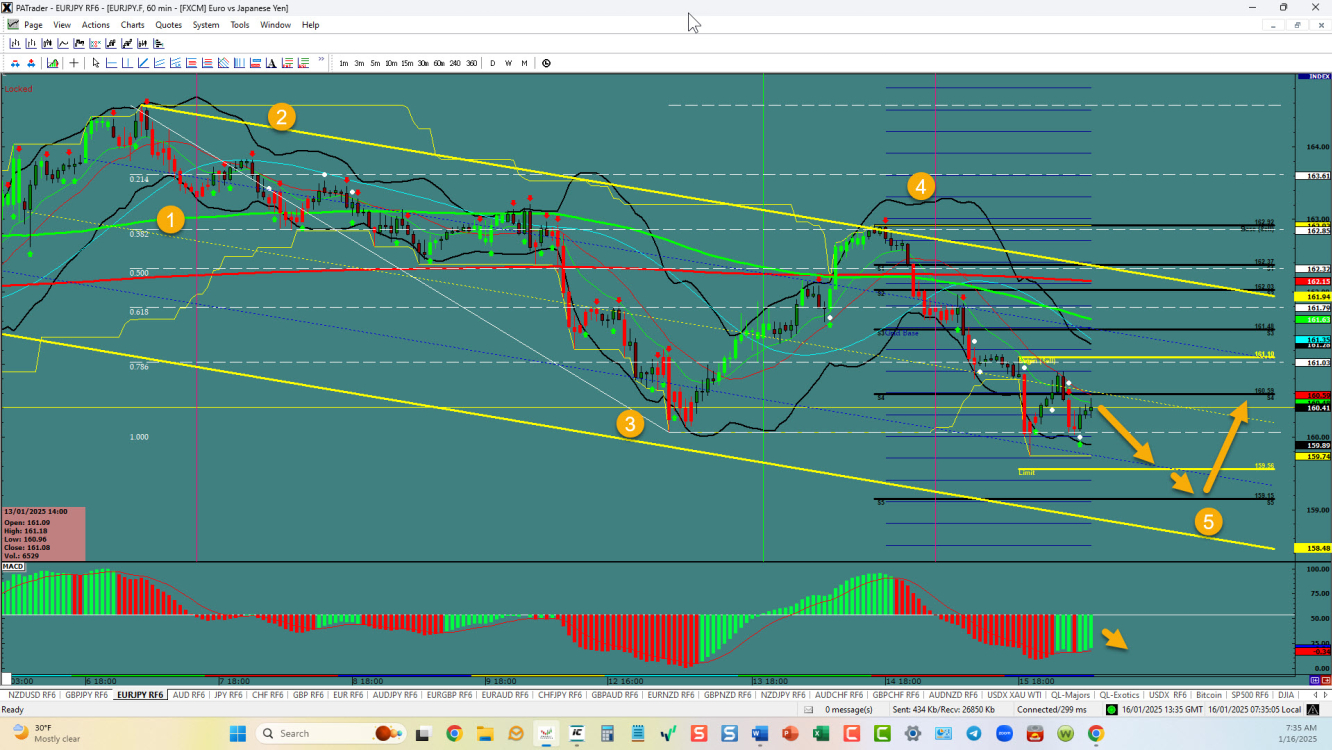Image resolution: width=1332 pixels, height=750 pixels.
Task: Switch chart to the 240 minute timeframe
Action: pyautogui.click(x=455, y=63)
